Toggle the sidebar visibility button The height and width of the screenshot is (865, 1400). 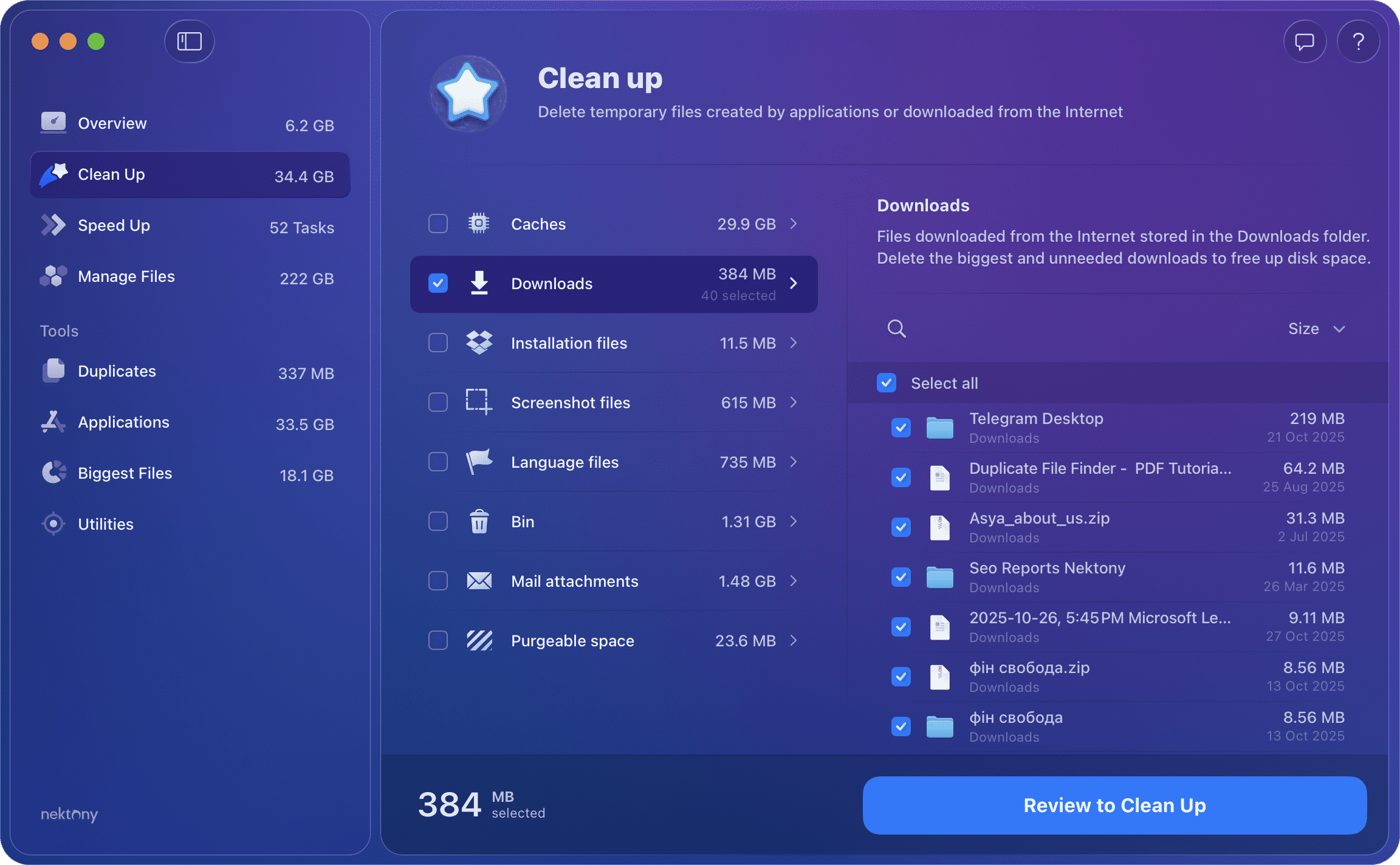click(189, 41)
